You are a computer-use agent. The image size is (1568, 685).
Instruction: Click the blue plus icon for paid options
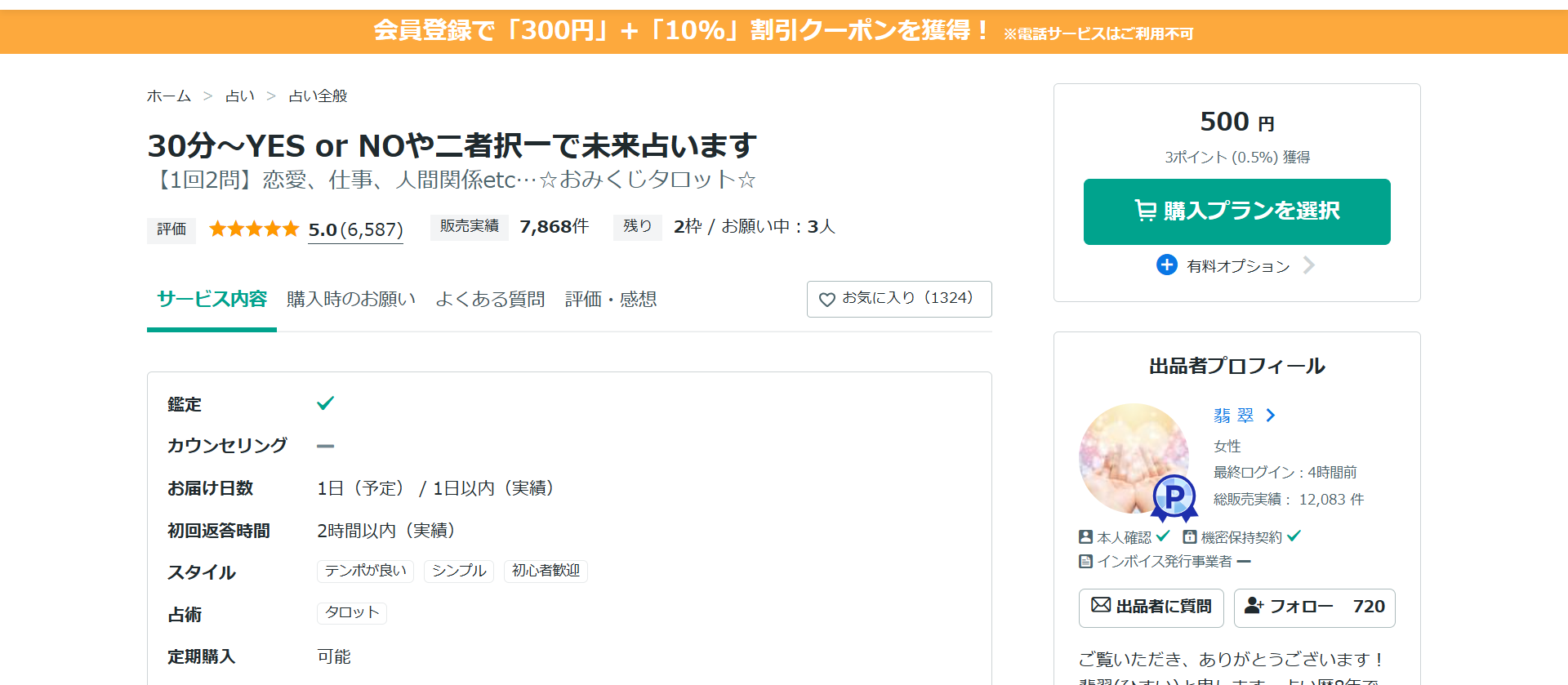[x=1167, y=265]
